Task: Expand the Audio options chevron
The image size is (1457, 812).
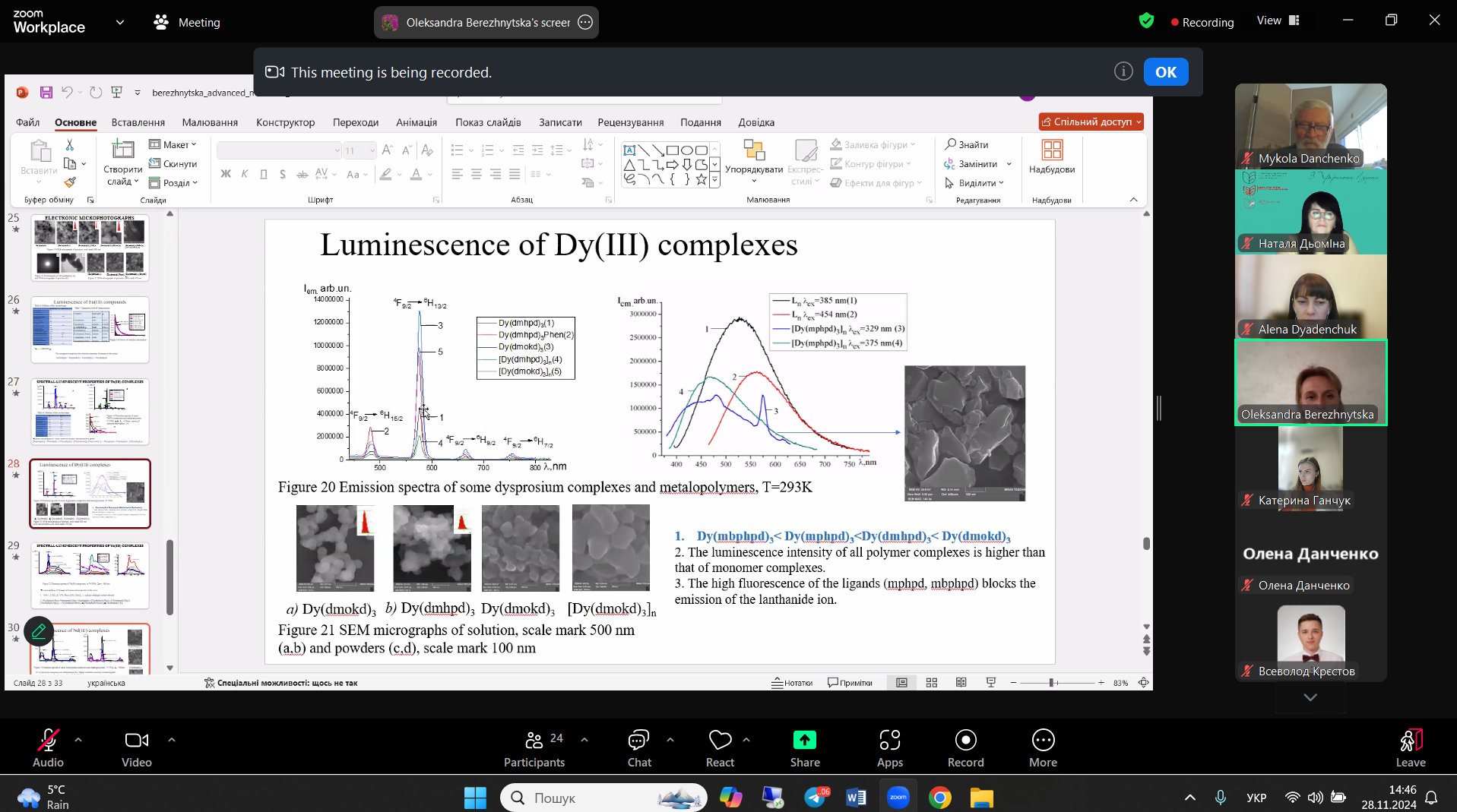Action: pos(78,739)
